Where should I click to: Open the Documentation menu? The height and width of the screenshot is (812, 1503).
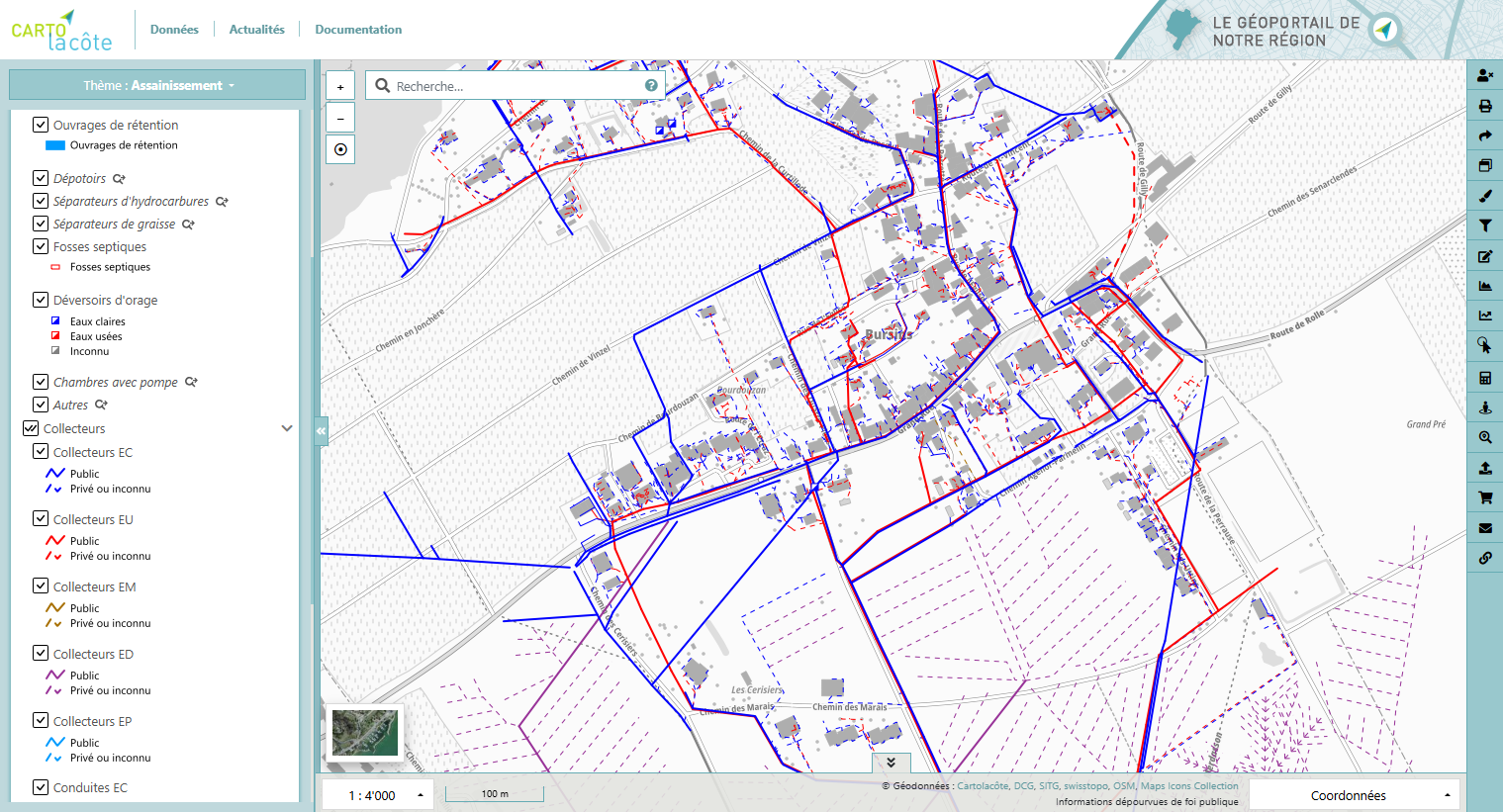pyautogui.click(x=358, y=30)
